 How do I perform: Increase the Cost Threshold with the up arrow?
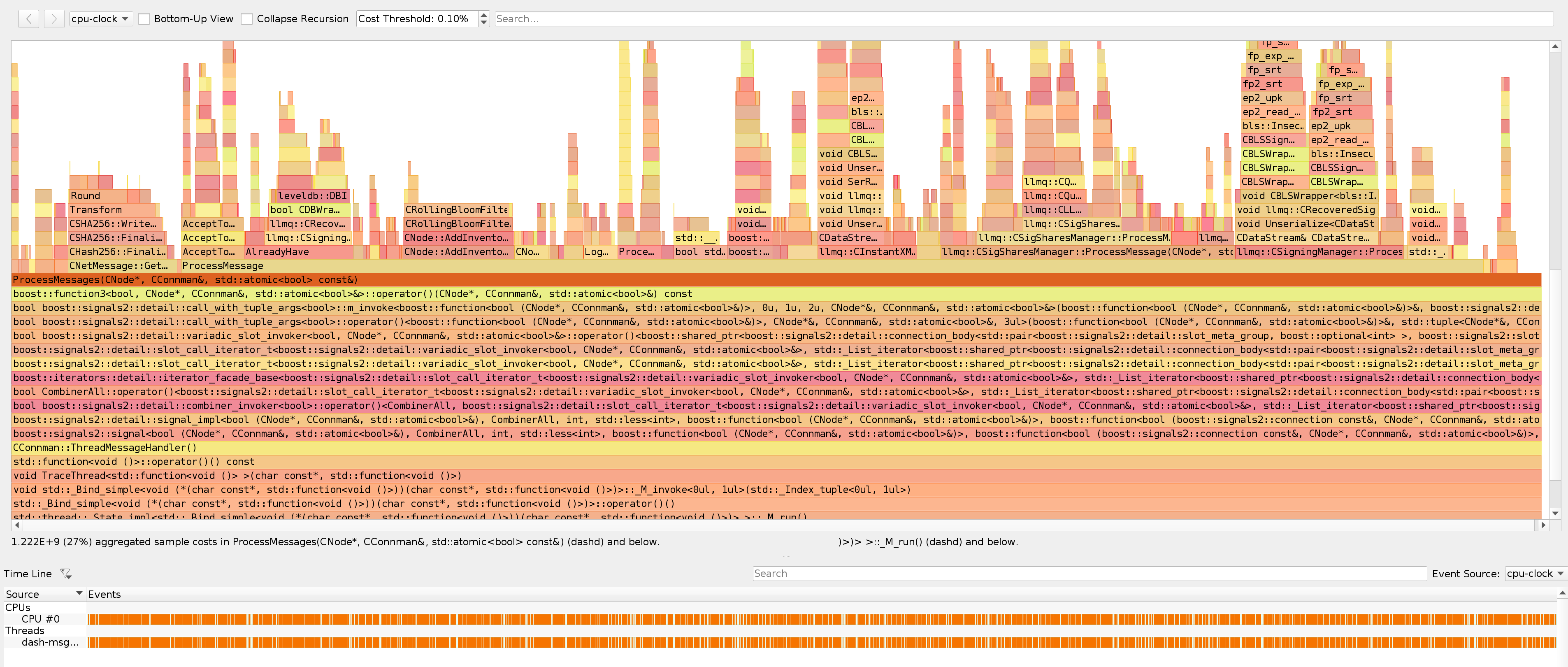coord(484,14)
